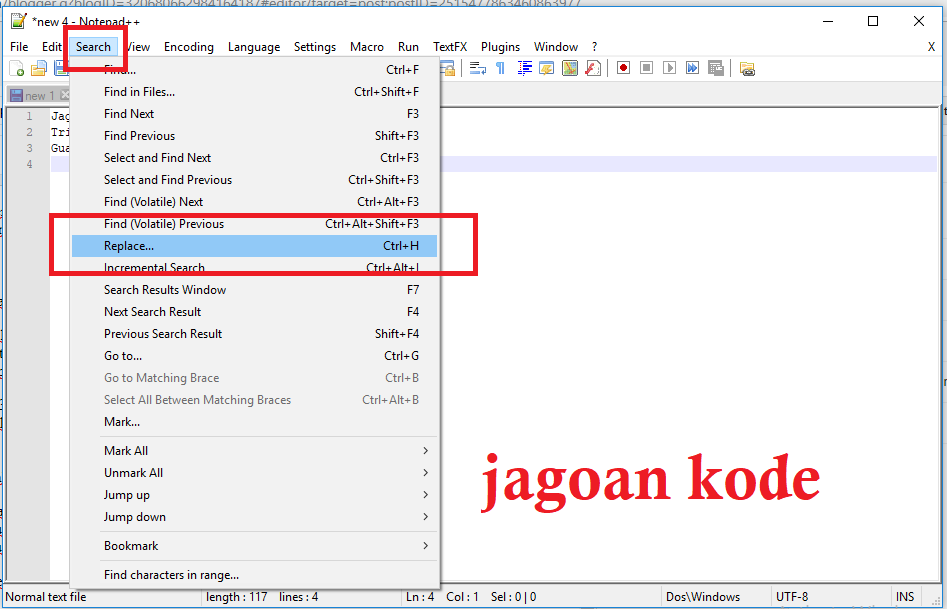947x609 pixels.
Task: Choose Next Search Result
Action: pyautogui.click(x=254, y=312)
